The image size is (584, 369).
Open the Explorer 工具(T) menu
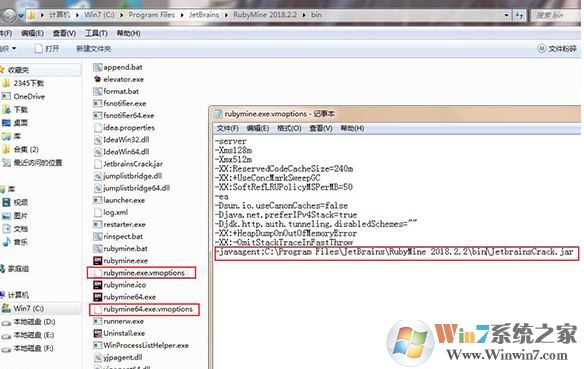pyautogui.click(x=96, y=34)
